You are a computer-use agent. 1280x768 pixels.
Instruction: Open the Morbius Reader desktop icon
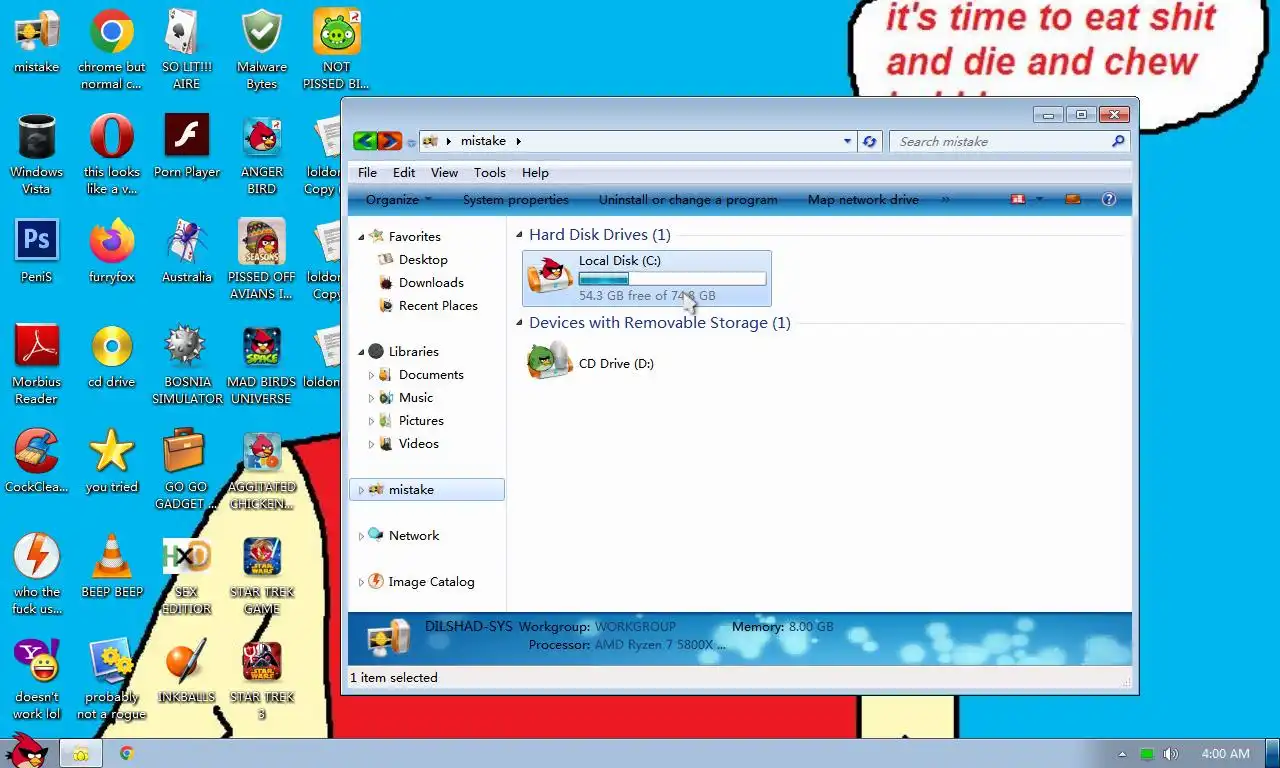tap(36, 364)
